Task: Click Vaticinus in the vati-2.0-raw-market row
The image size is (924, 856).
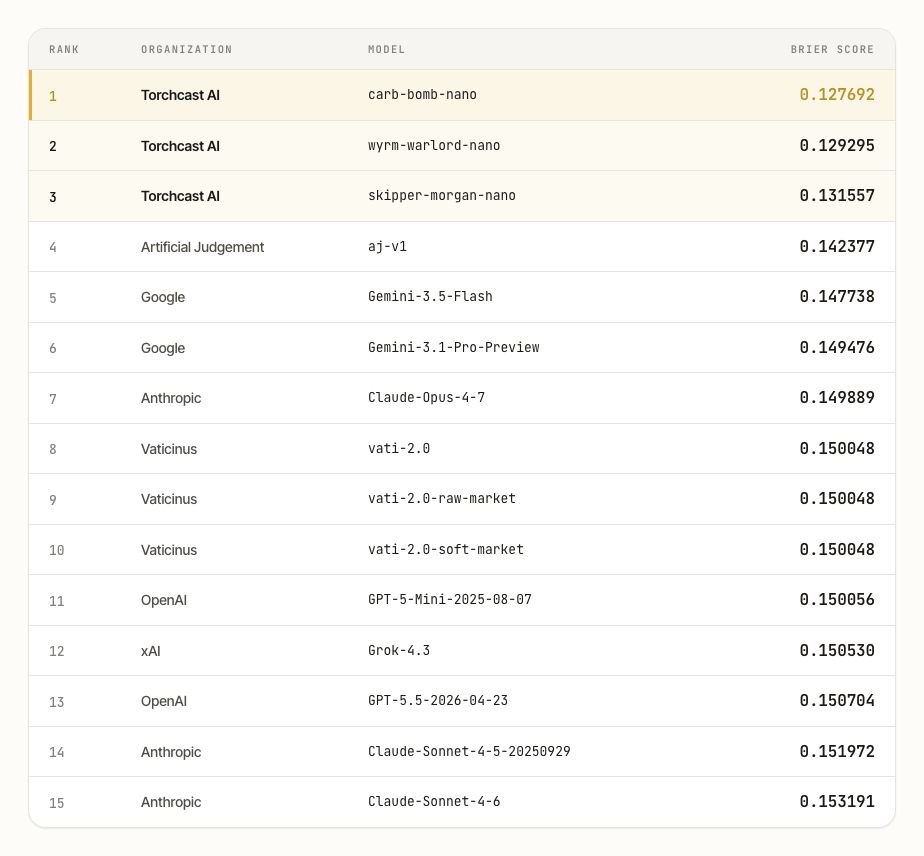Action: pyautogui.click(x=169, y=500)
